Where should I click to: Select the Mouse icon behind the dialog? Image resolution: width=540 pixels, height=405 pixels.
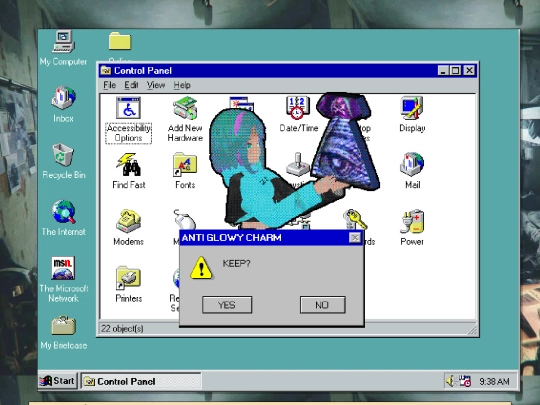[184, 219]
